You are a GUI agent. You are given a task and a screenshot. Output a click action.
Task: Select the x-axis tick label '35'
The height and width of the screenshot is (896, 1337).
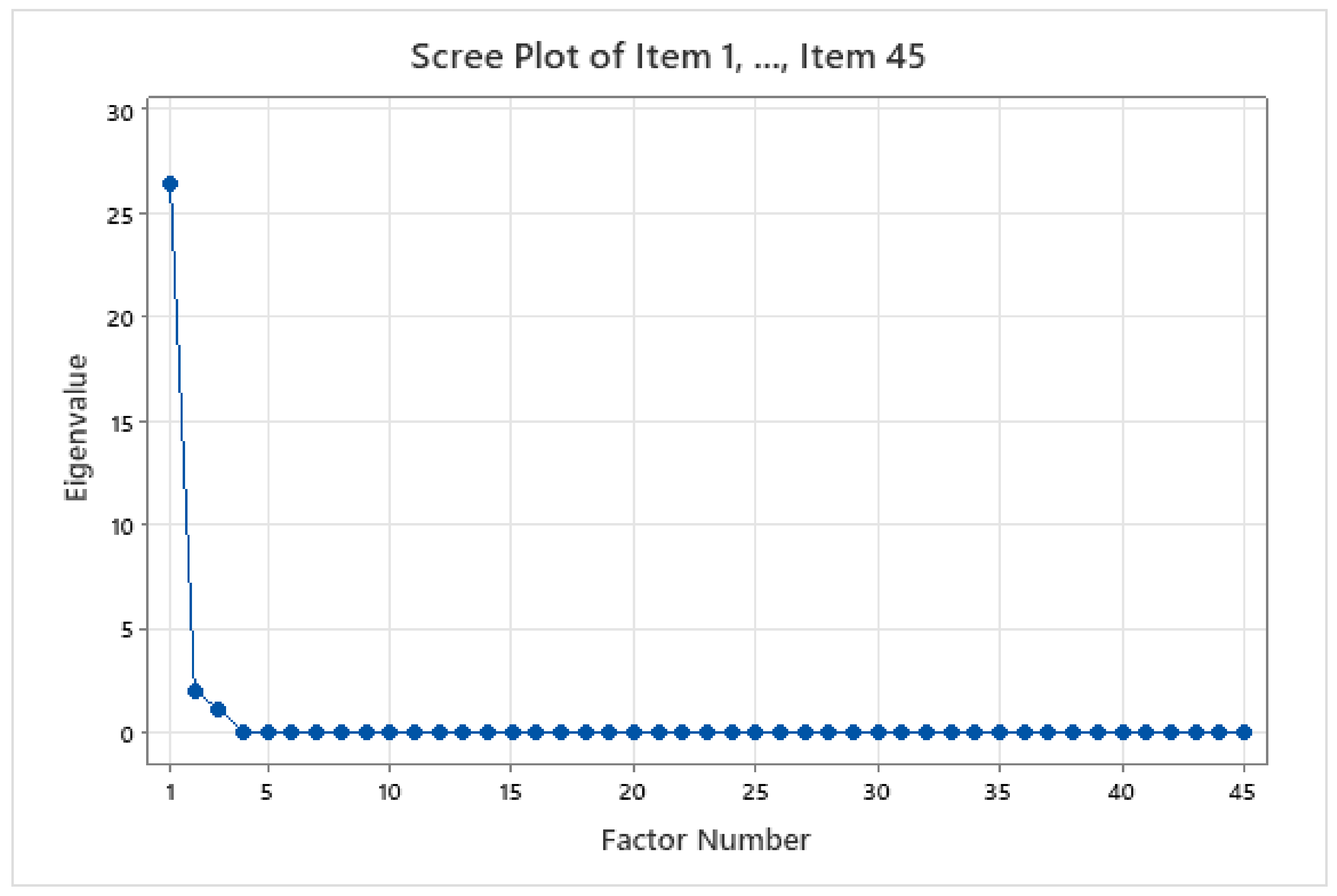coord(998,792)
